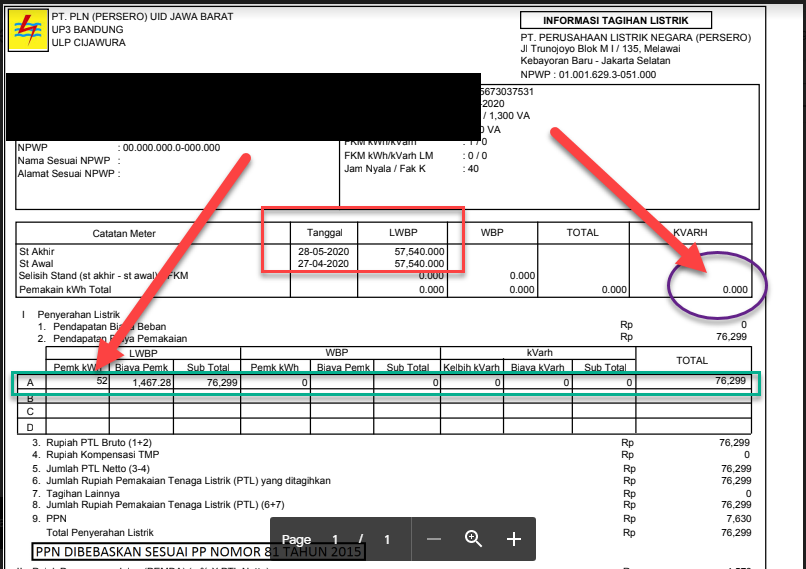Click row label C in tariff table
The height and width of the screenshot is (569, 806).
30,412
